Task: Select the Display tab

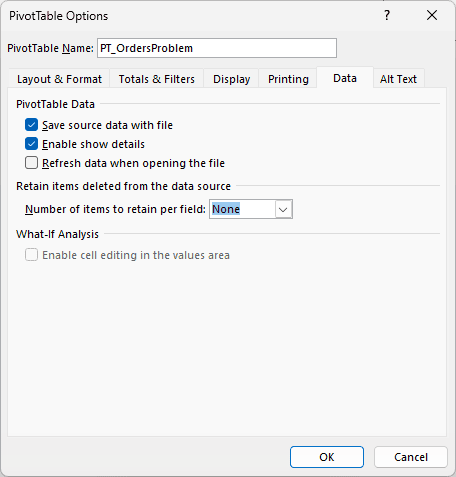Action: 232,79
